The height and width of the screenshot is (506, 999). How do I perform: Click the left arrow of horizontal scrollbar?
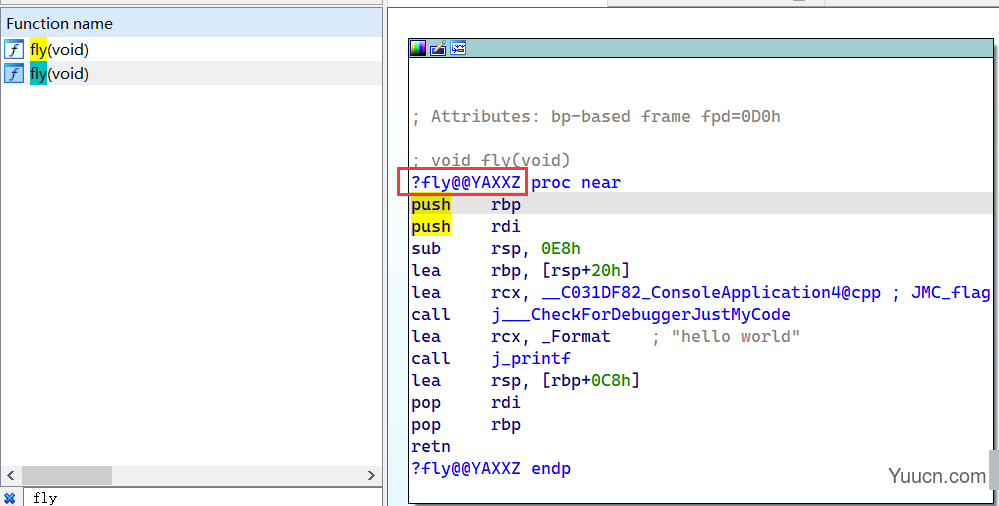(x=11, y=475)
